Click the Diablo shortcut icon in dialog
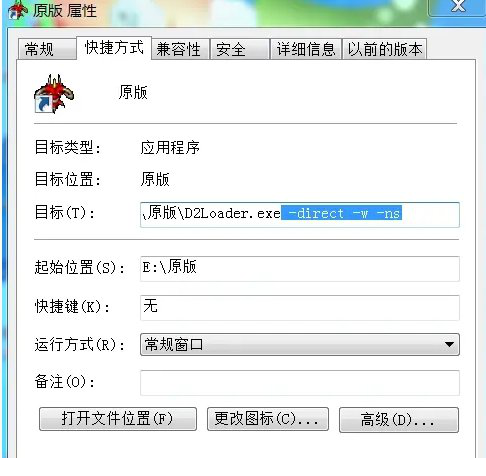This screenshot has width=486, height=476. 54,94
